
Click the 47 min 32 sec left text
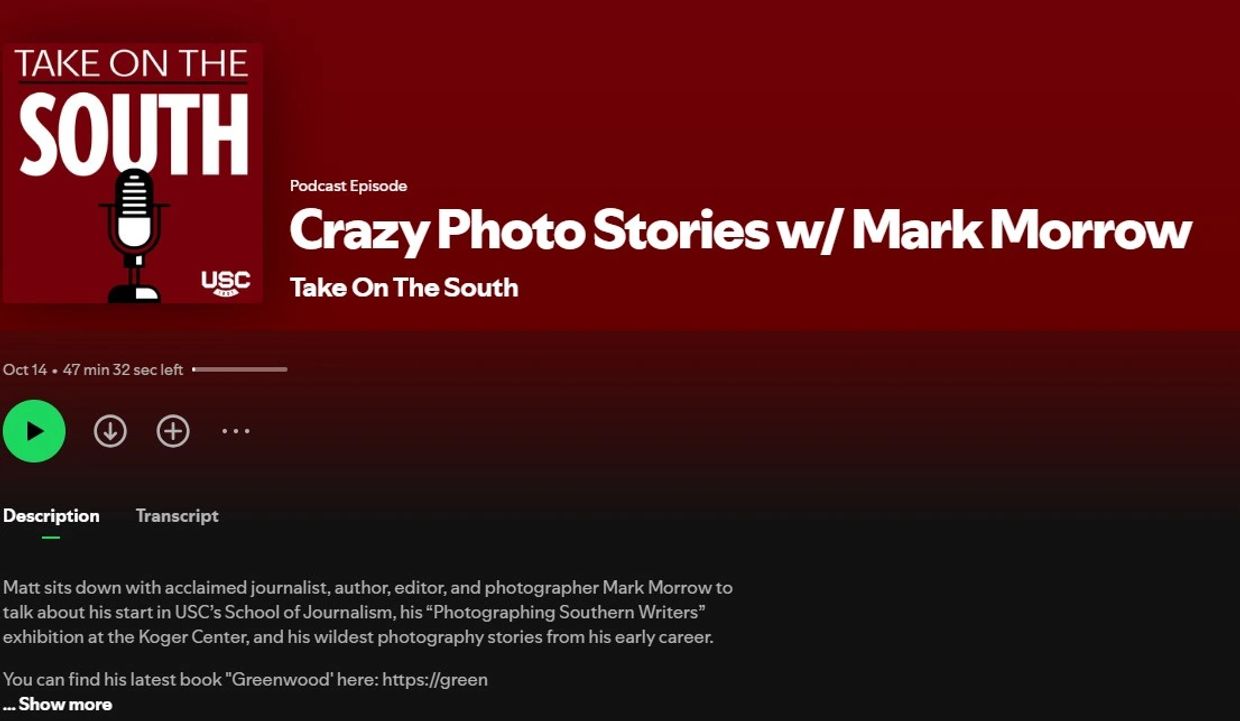click(x=123, y=370)
